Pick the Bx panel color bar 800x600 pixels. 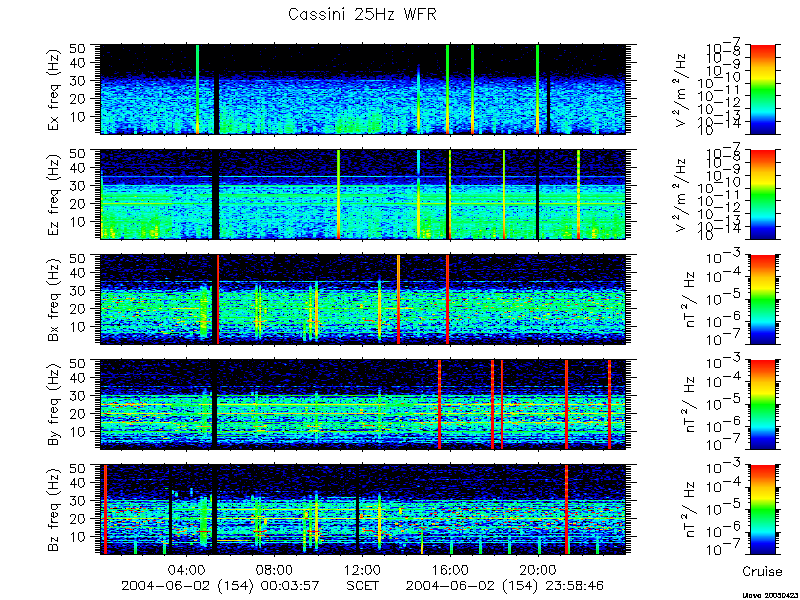tap(762, 299)
